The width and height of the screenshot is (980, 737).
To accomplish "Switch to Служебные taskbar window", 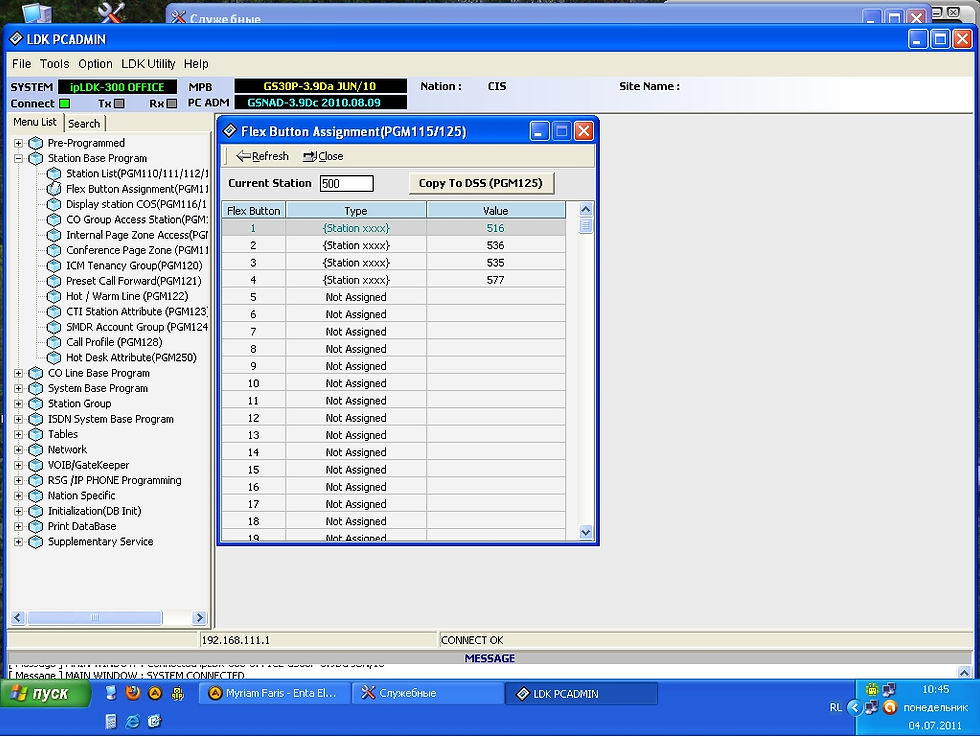I will pyautogui.click(x=428, y=693).
